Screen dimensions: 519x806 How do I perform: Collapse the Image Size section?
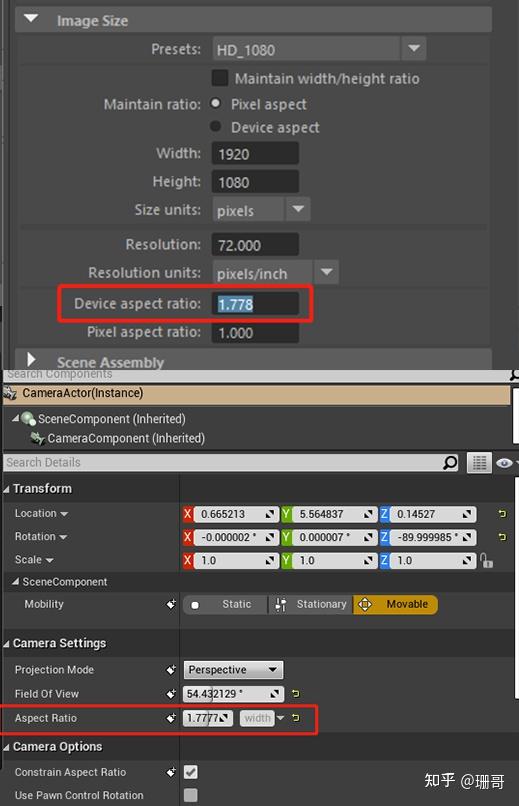pos(31,19)
